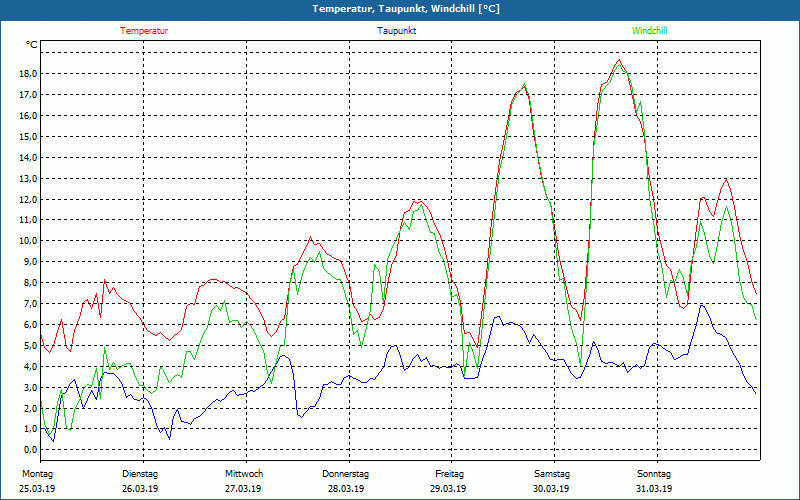Click the date 27.03.19
Screen dimensions: 800x500
(x=243, y=489)
